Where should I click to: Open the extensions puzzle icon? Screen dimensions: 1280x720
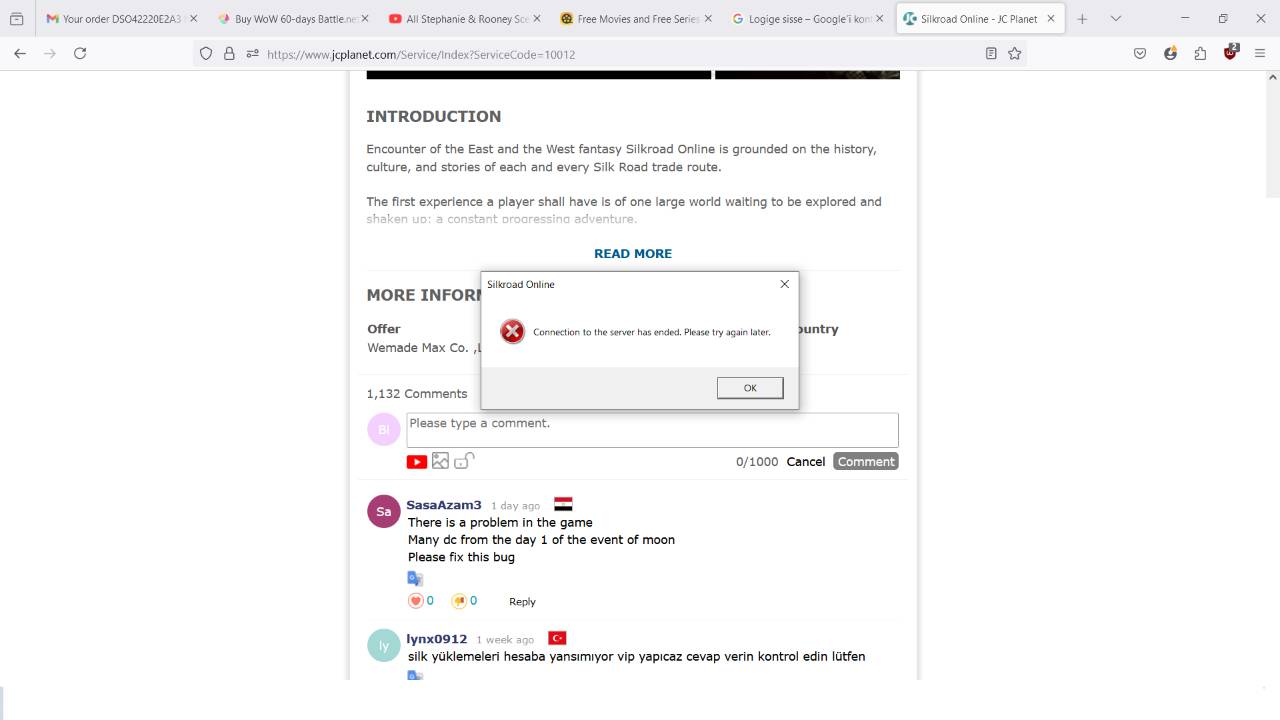1200,54
